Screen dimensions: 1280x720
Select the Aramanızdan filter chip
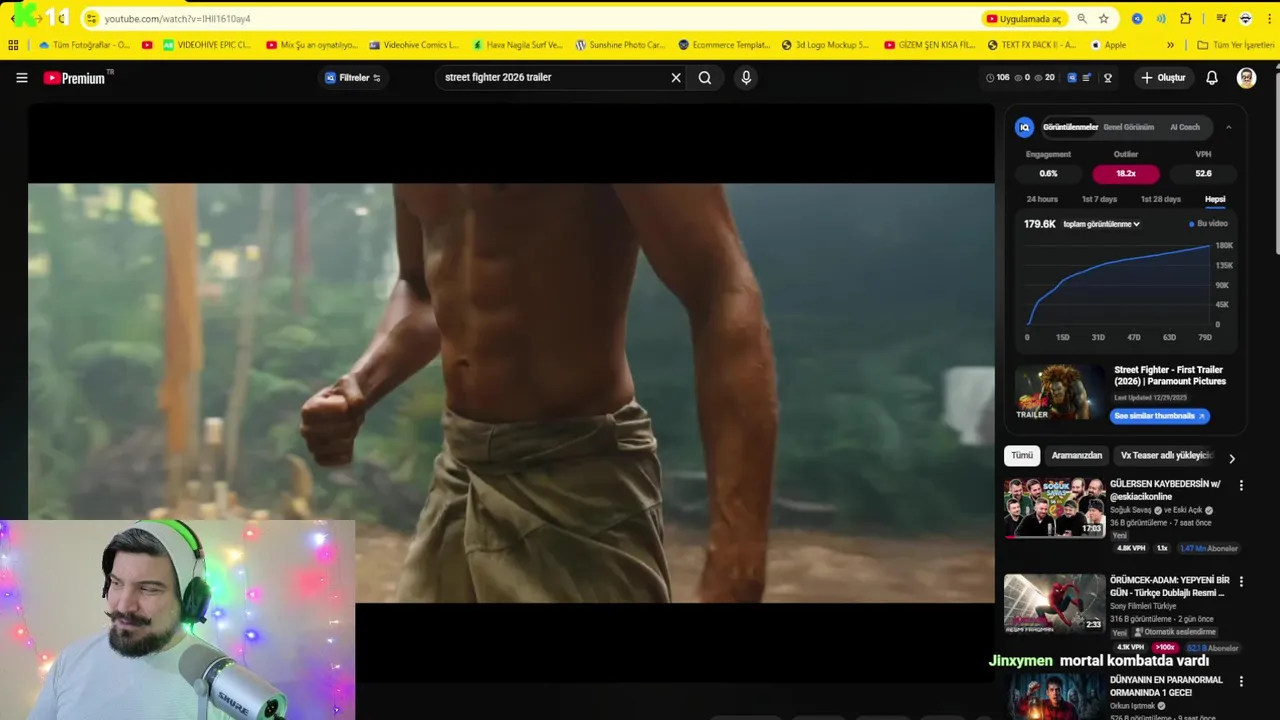click(1077, 455)
